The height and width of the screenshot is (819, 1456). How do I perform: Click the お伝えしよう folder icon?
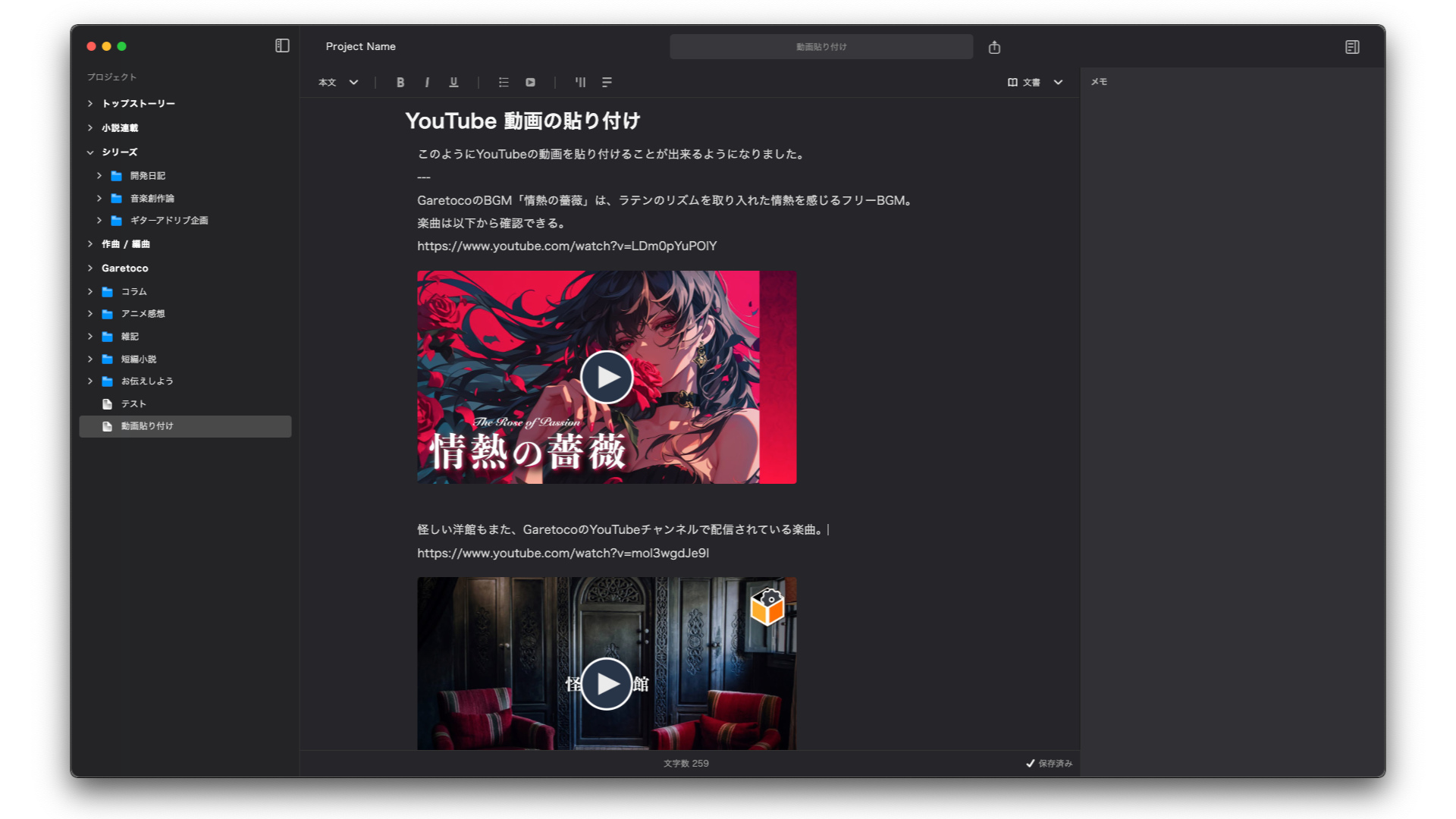(x=107, y=381)
